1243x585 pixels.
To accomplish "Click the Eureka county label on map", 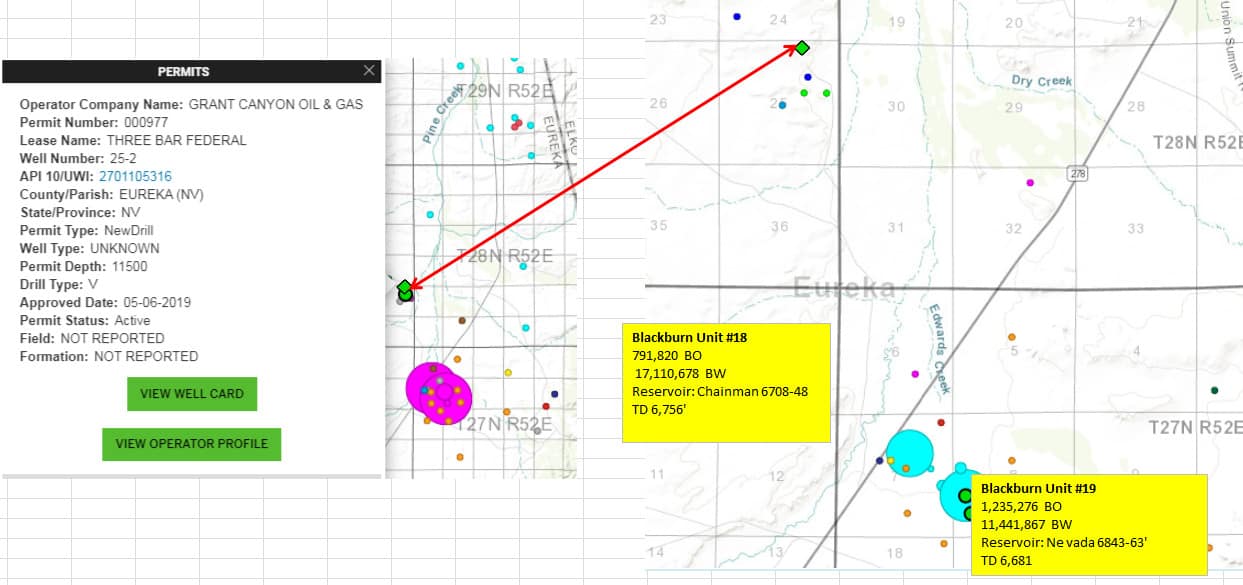I will point(845,288).
